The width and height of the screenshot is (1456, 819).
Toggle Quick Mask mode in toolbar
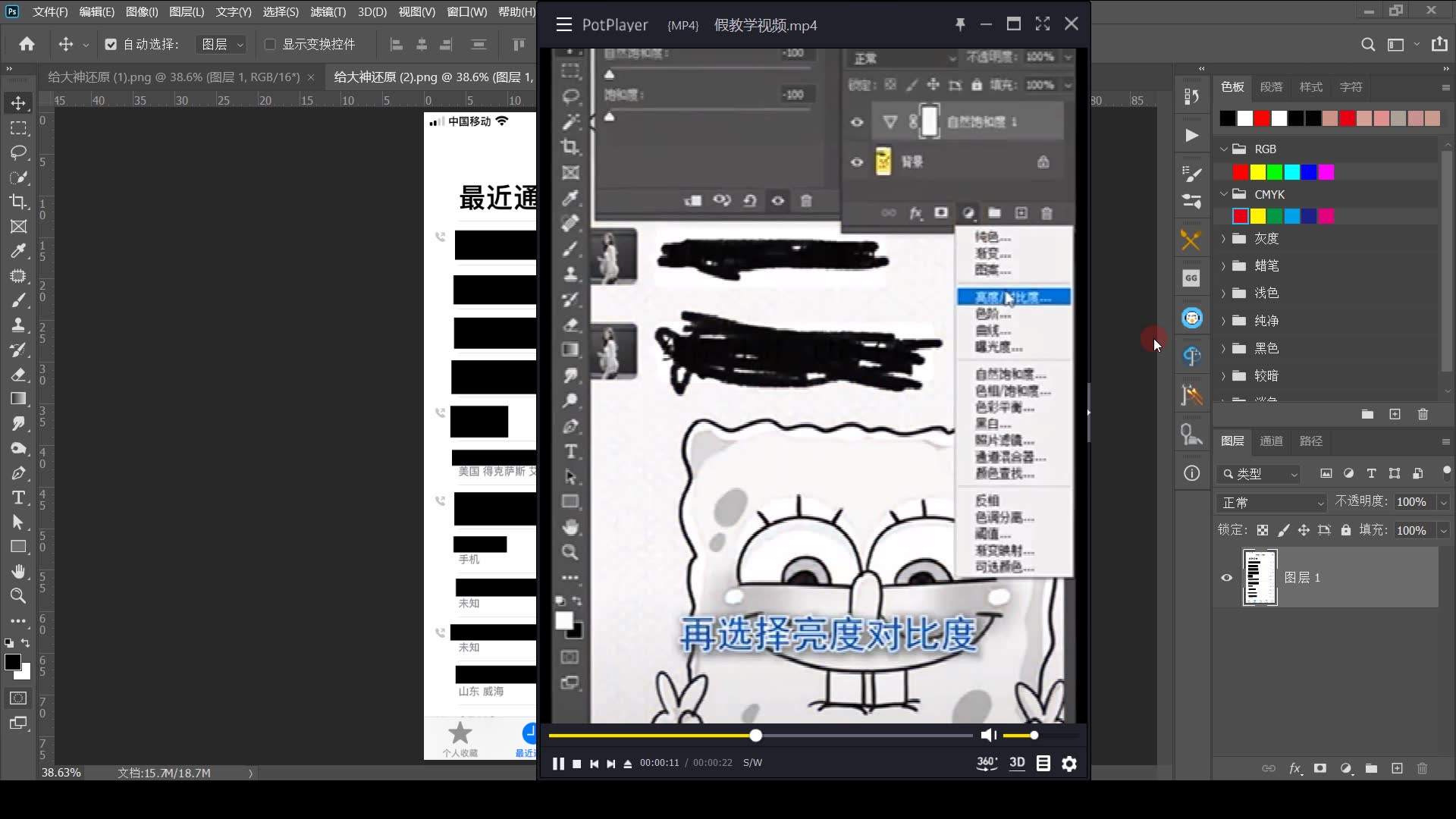(18, 698)
